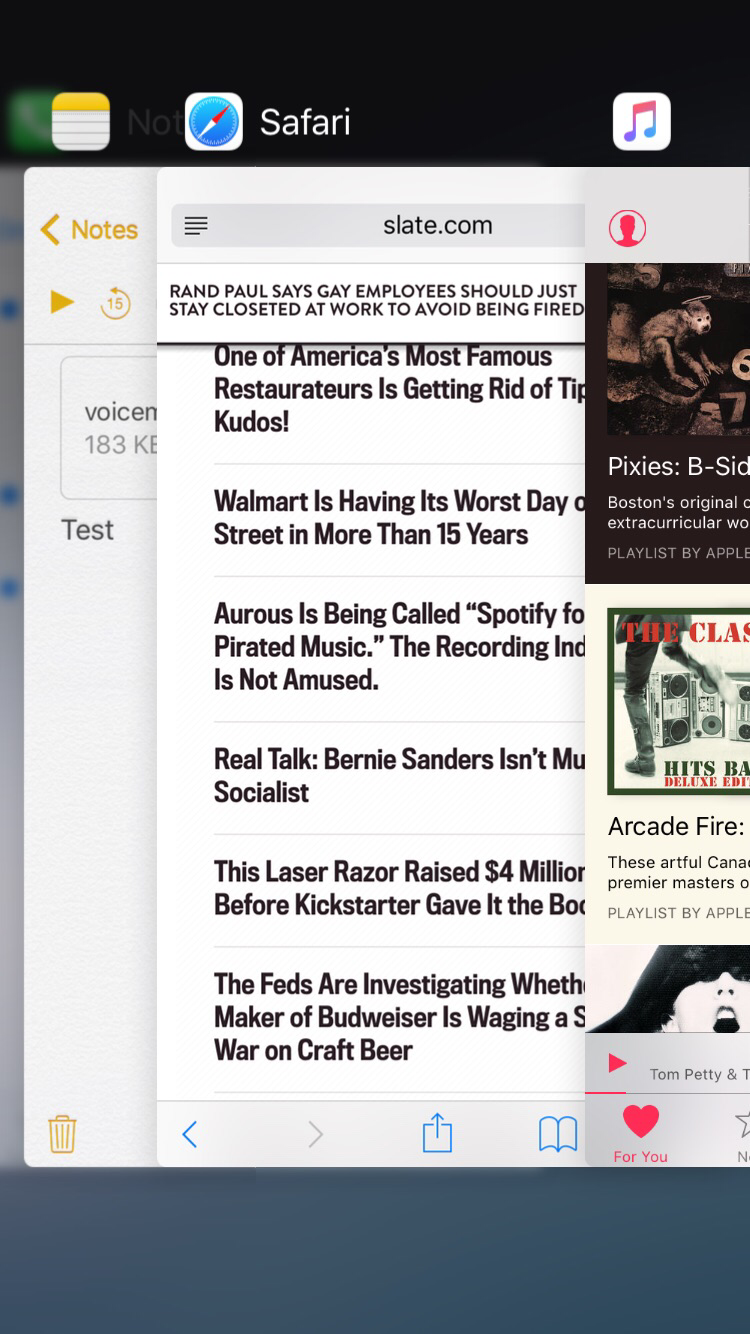Tap the Safari reader view icon
This screenshot has width=750, height=1334.
(196, 226)
